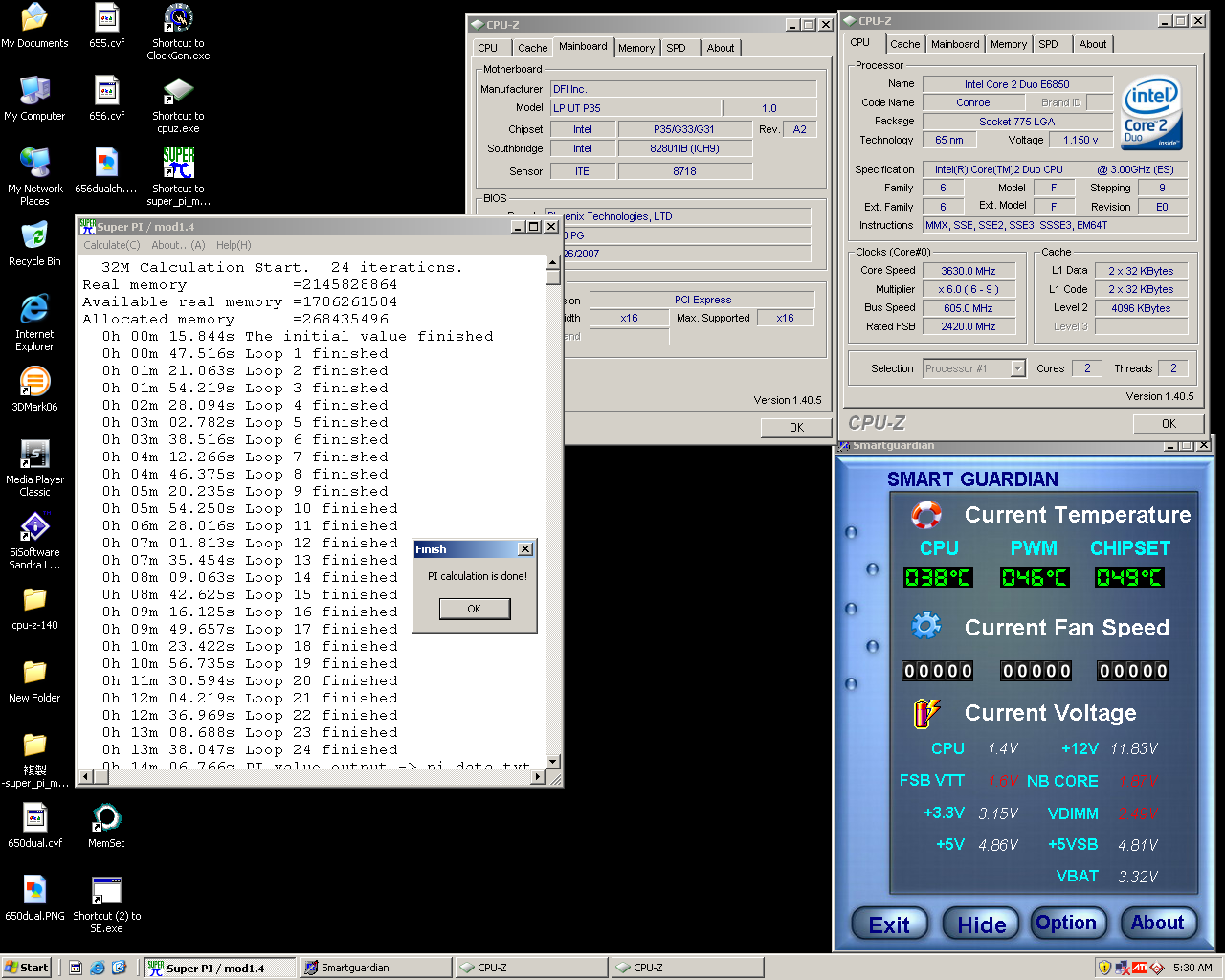Click the lifebuoy icon beside Current Temperature
The height and width of the screenshot is (980, 1225).
click(926, 515)
